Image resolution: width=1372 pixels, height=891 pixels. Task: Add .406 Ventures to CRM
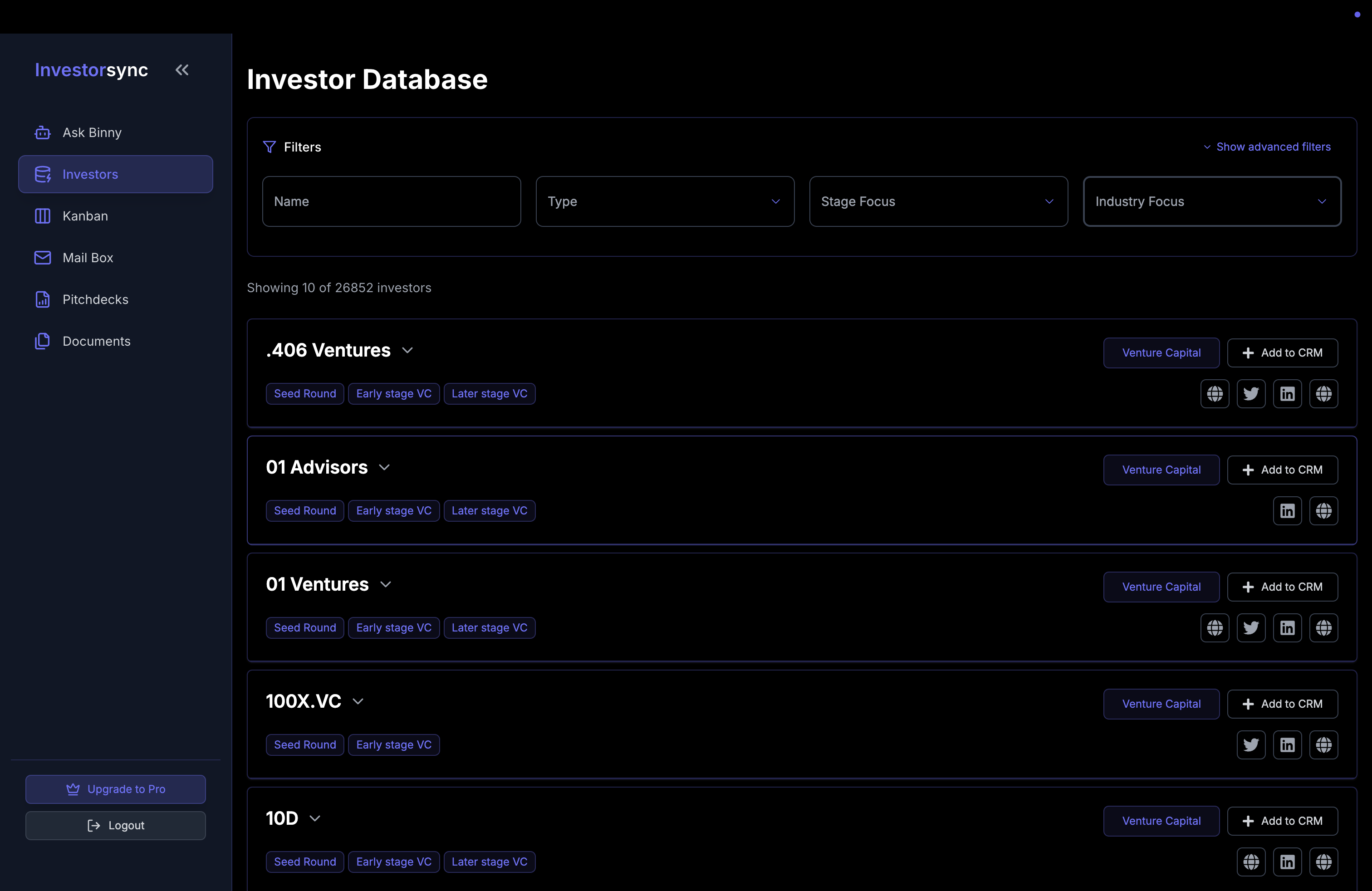[x=1282, y=352]
